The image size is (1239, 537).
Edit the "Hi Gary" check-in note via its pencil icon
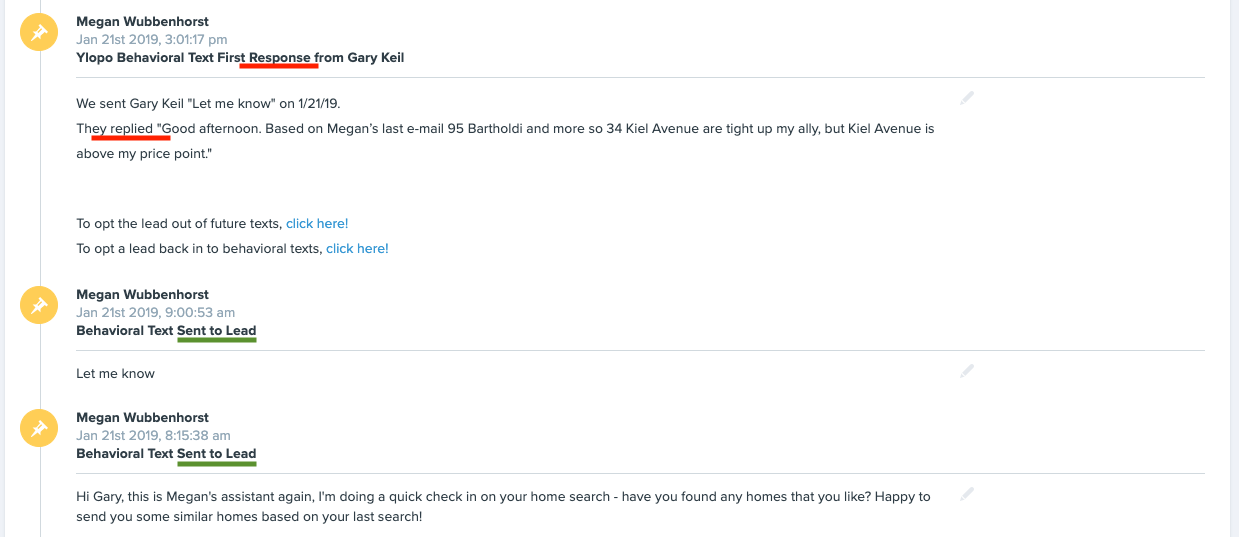coord(967,494)
